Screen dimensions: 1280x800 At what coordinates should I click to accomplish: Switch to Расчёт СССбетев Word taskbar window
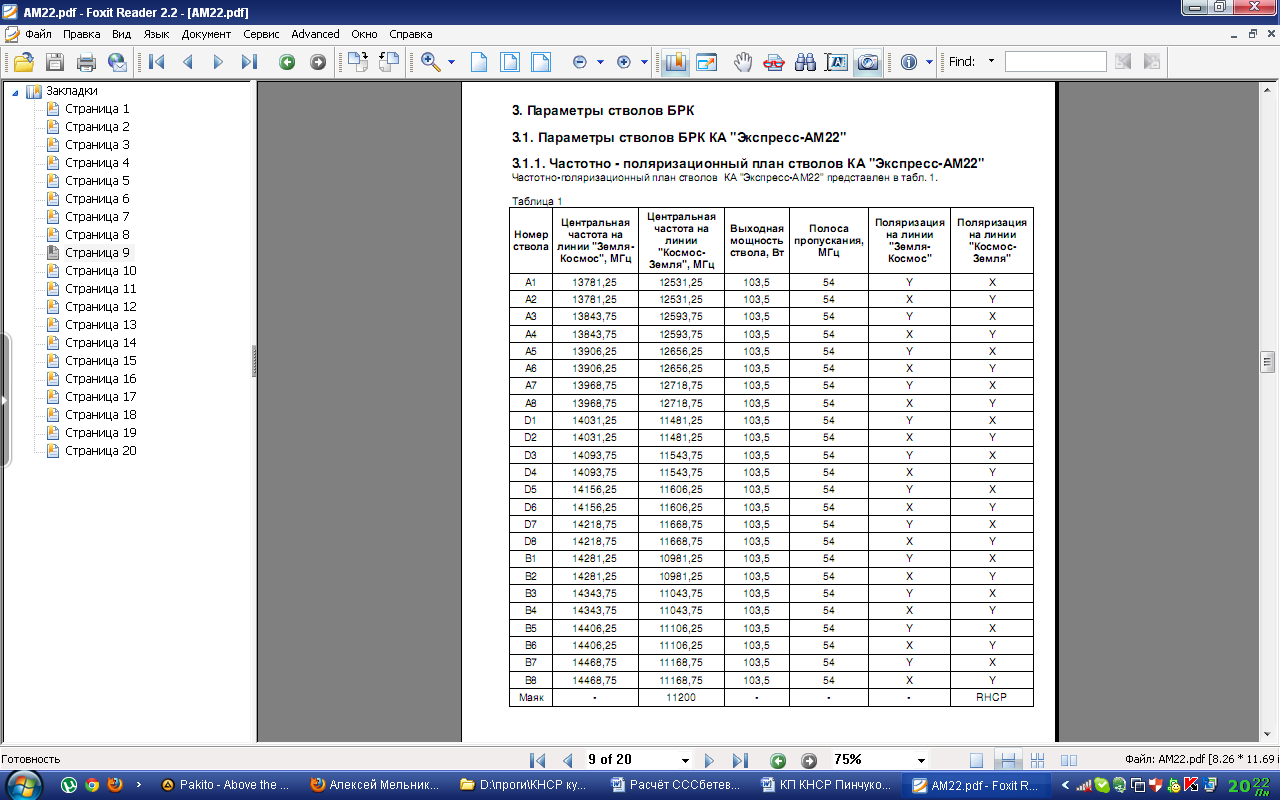click(675, 785)
